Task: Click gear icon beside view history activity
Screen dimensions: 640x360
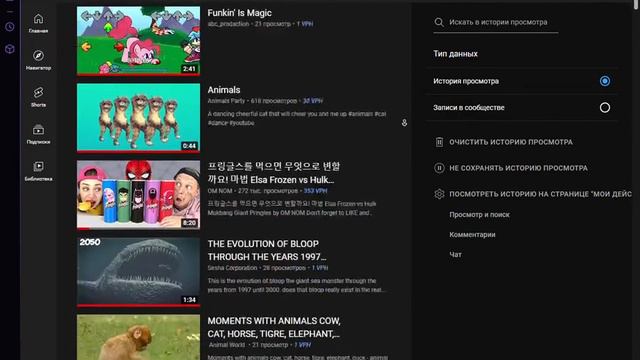Action: [439, 194]
